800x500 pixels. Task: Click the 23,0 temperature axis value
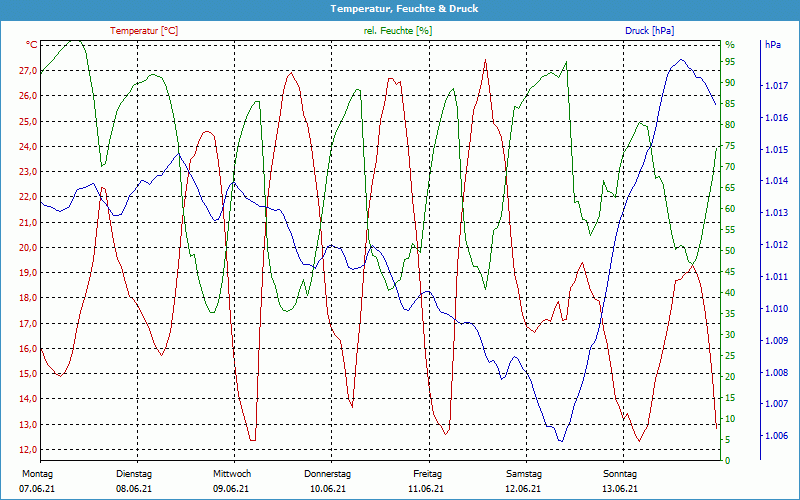[28, 172]
